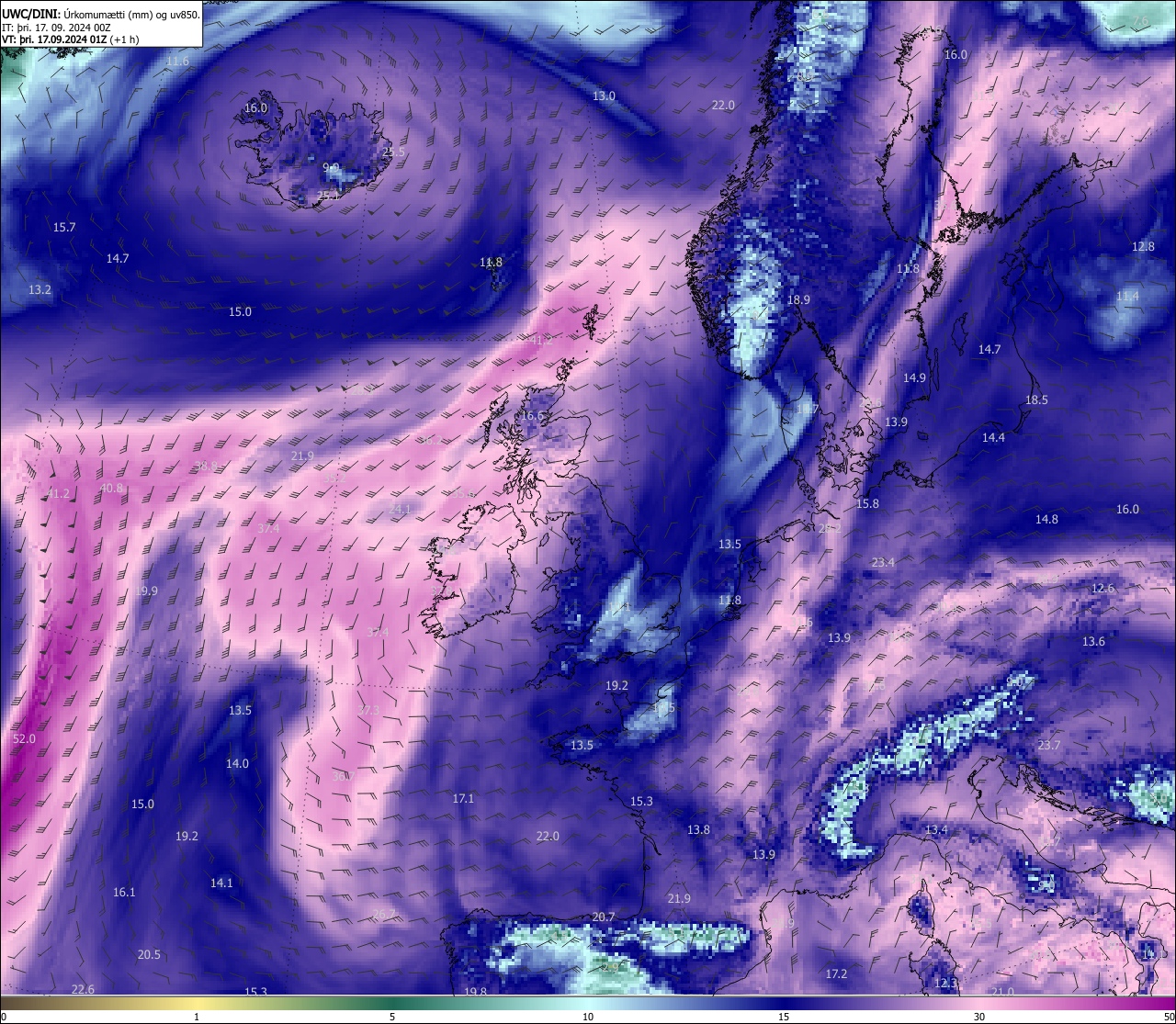Click the 18.9 value over southern Norway
This screenshot has height=1024, width=1176.
pyautogui.click(x=798, y=299)
